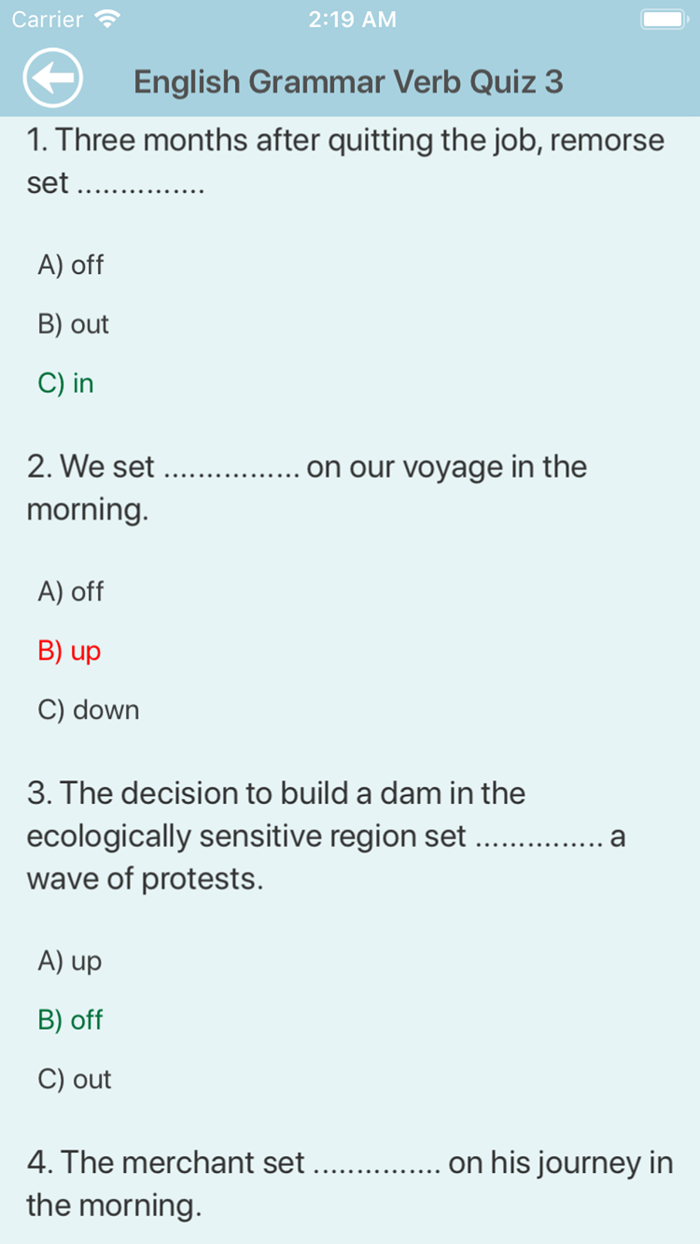Tap the red incorrect answer B) up
Screen dimensions: 700x1244
pos(68,651)
